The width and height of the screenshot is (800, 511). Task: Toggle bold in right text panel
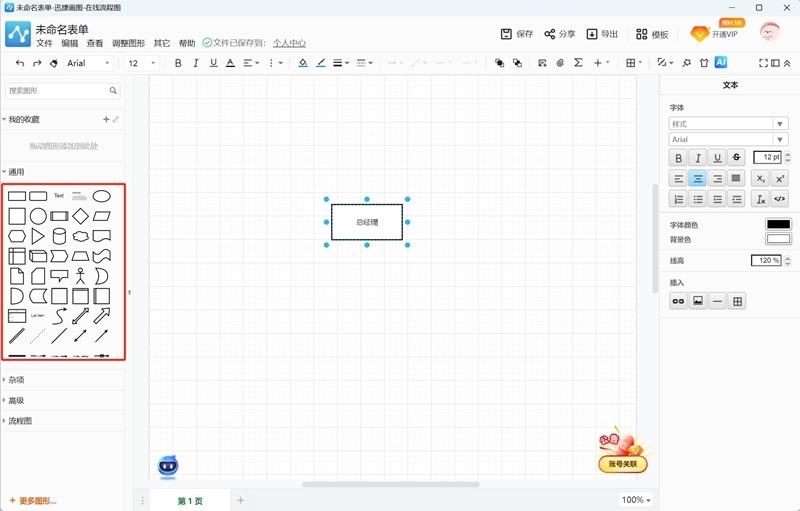[x=678, y=158]
